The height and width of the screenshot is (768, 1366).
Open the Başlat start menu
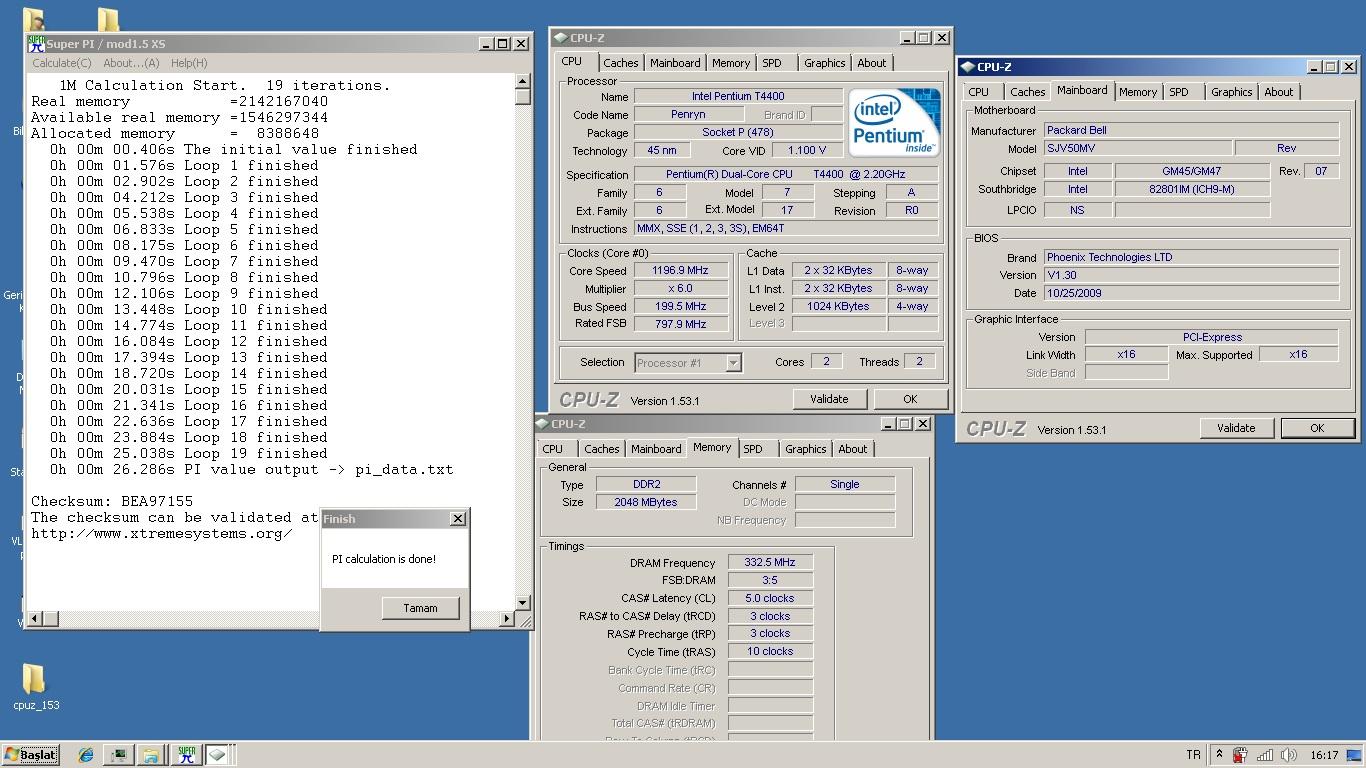click(31, 755)
